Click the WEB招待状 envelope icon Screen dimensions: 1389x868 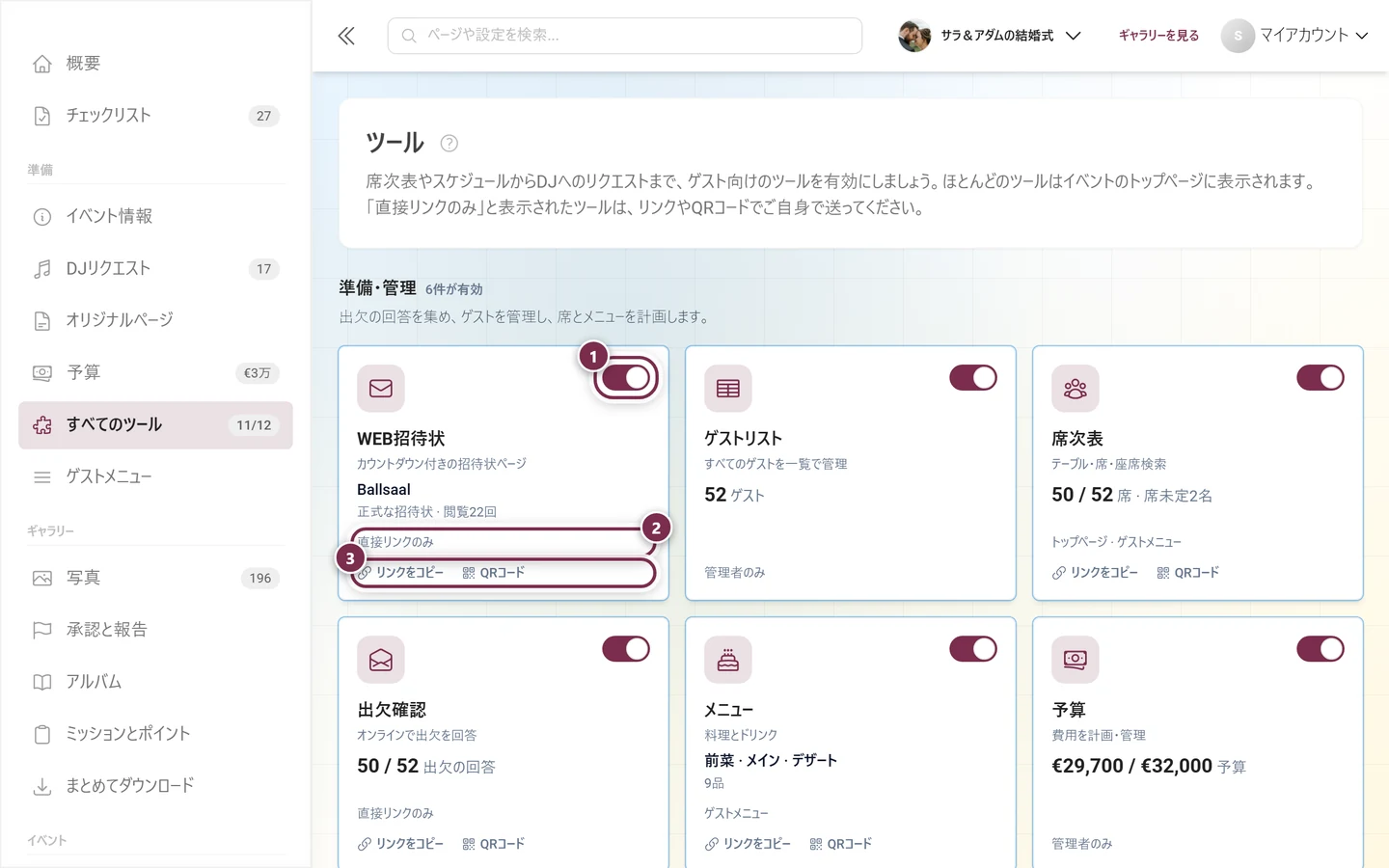[381, 388]
